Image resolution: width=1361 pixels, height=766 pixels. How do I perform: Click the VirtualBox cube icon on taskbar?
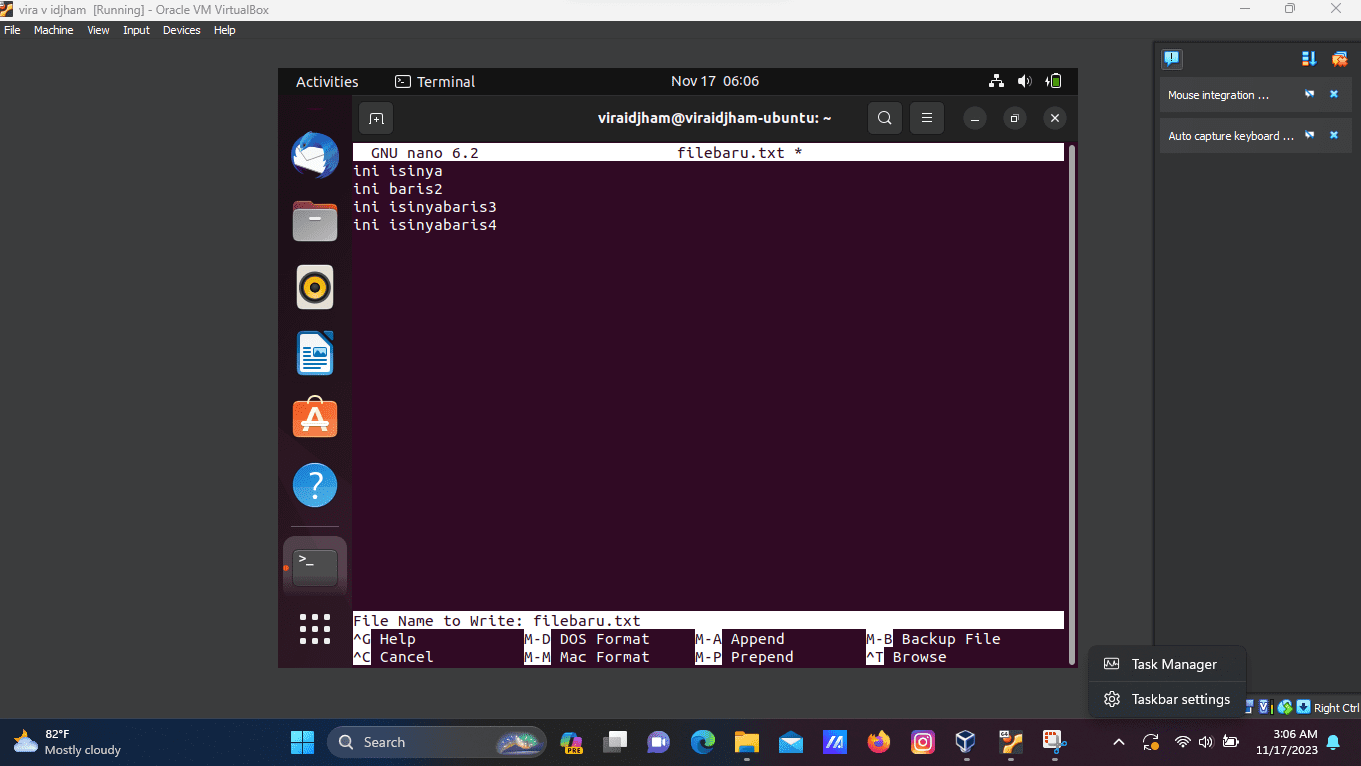pyautogui.click(x=966, y=742)
